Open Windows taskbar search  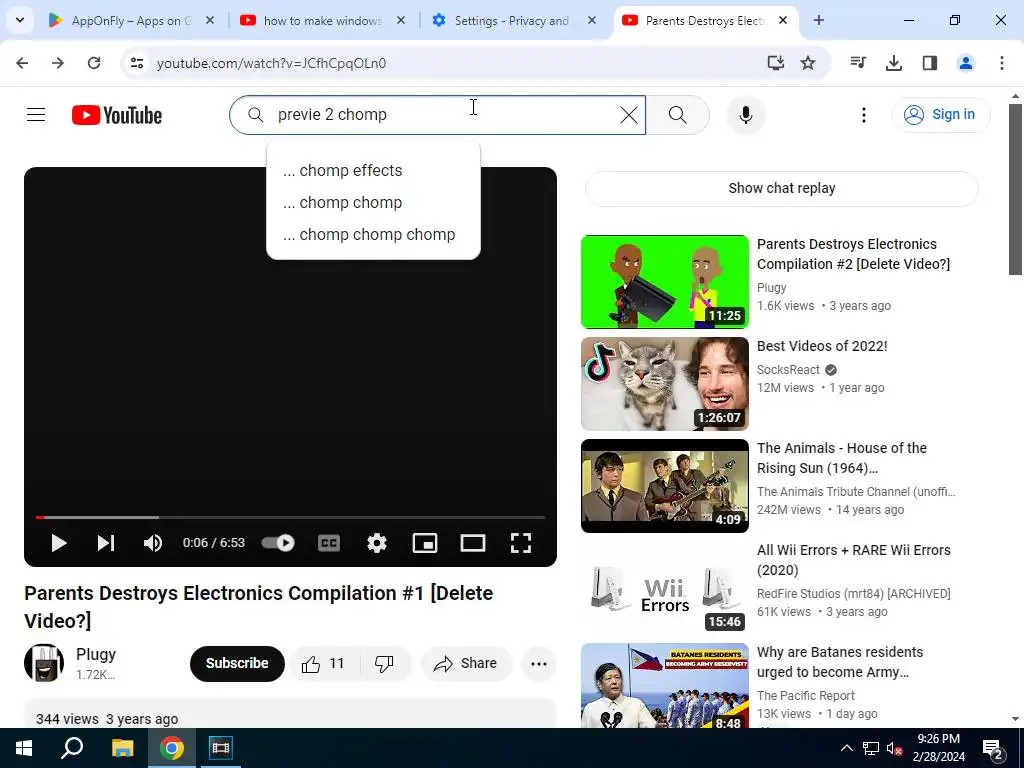[72, 748]
